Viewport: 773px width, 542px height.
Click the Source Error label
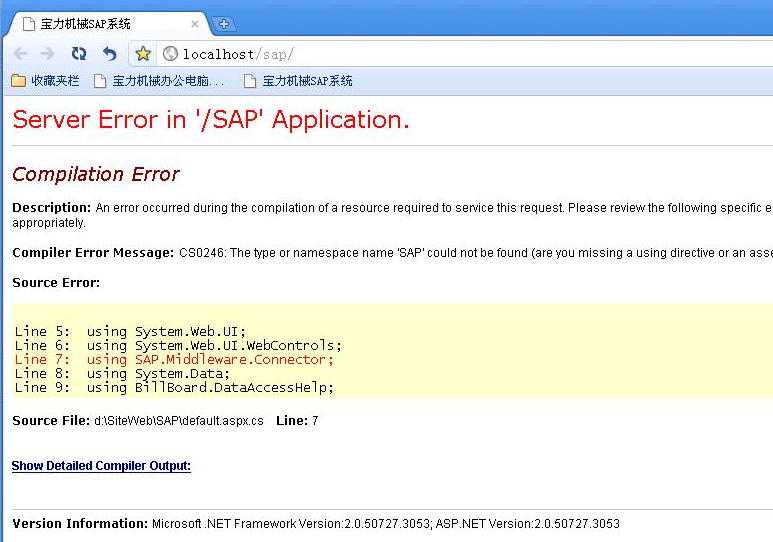[x=56, y=283]
